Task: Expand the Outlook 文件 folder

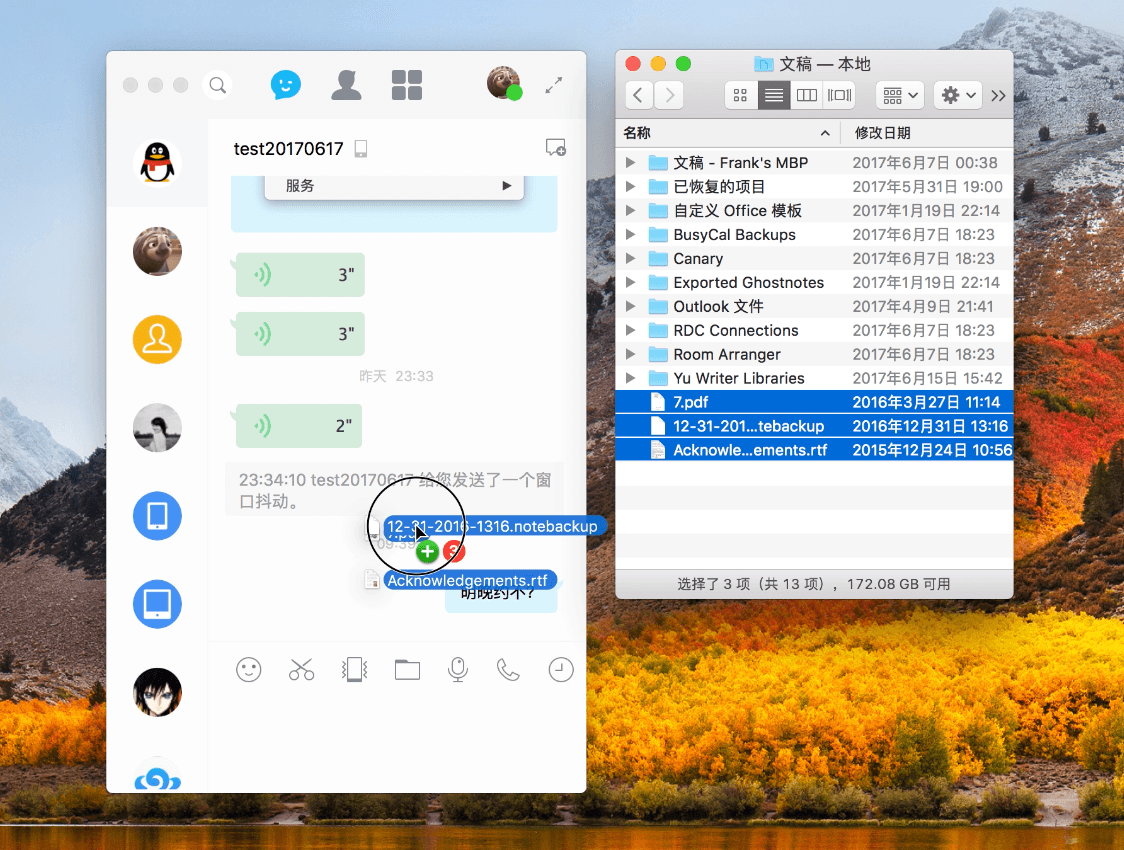Action: click(x=630, y=306)
